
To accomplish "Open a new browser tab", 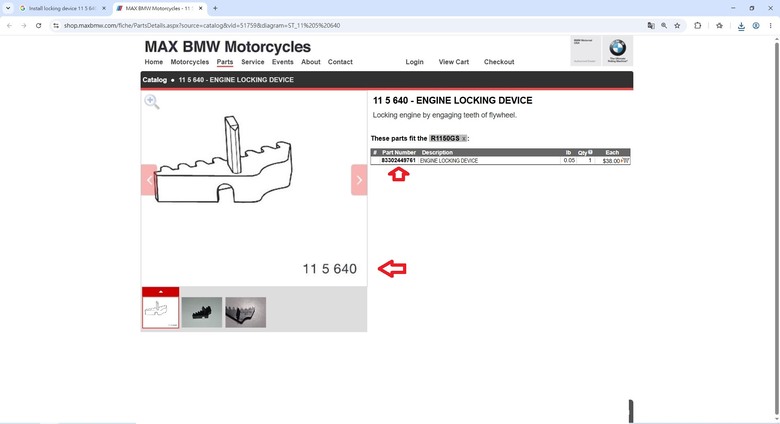I will 215,8.
